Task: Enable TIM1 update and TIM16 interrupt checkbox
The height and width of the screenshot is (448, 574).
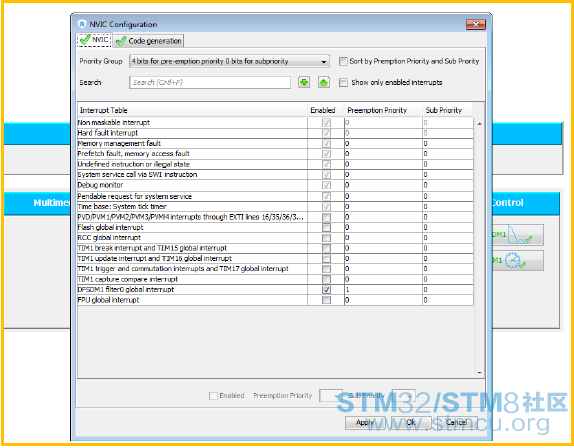Action: point(326,258)
